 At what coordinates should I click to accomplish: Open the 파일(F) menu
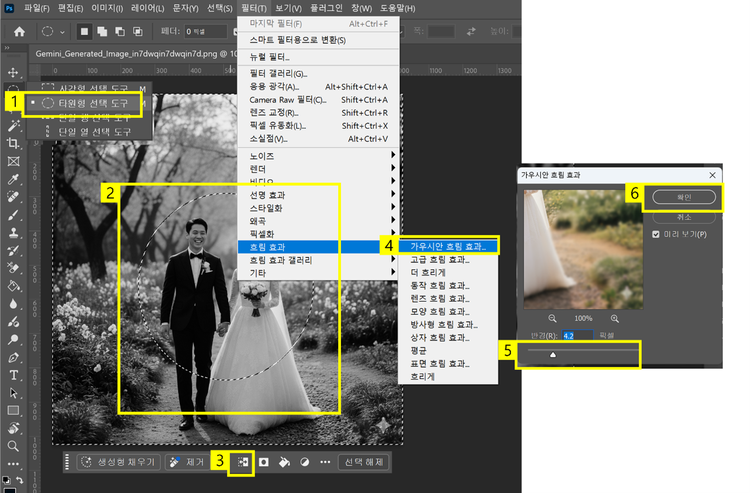click(x=37, y=8)
